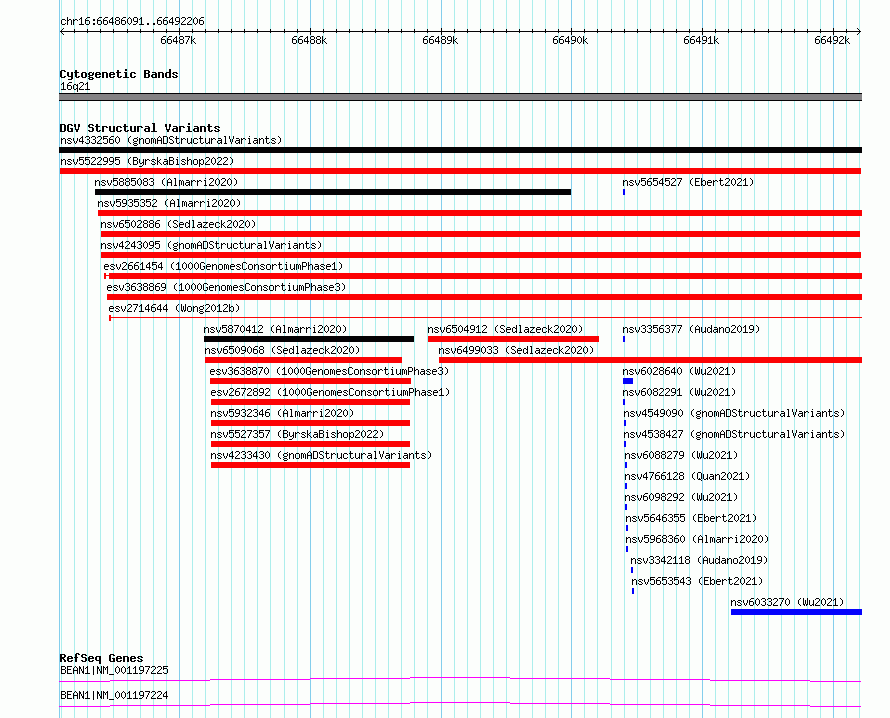Screen dimensions: 890x718
Task: Click the 16q21 band name text
Action: pos(75,86)
